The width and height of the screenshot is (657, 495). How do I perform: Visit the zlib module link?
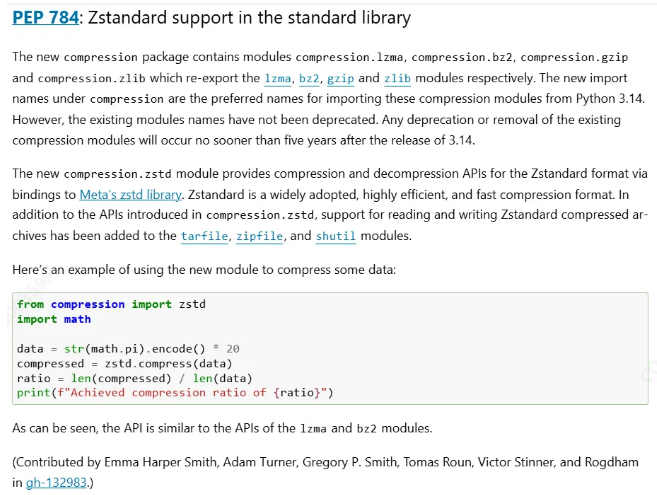click(398, 78)
